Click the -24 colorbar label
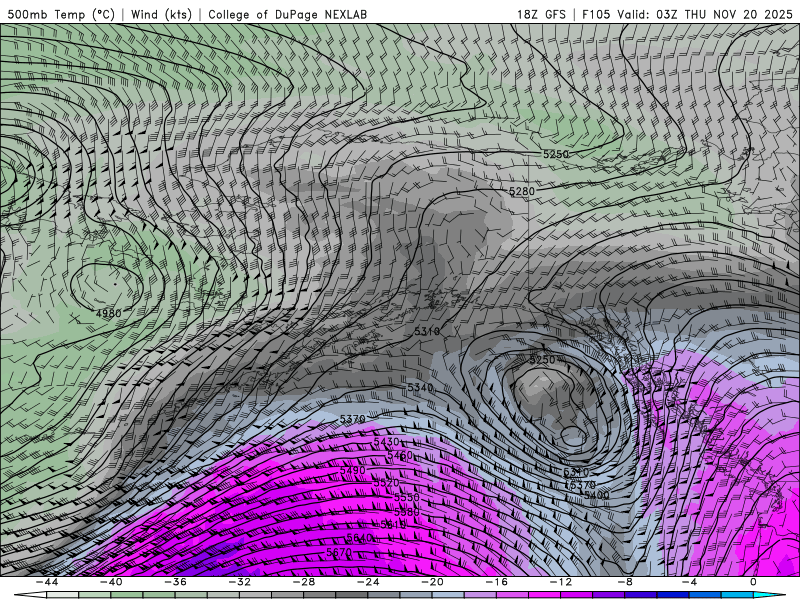The image size is (800, 600). (x=368, y=582)
